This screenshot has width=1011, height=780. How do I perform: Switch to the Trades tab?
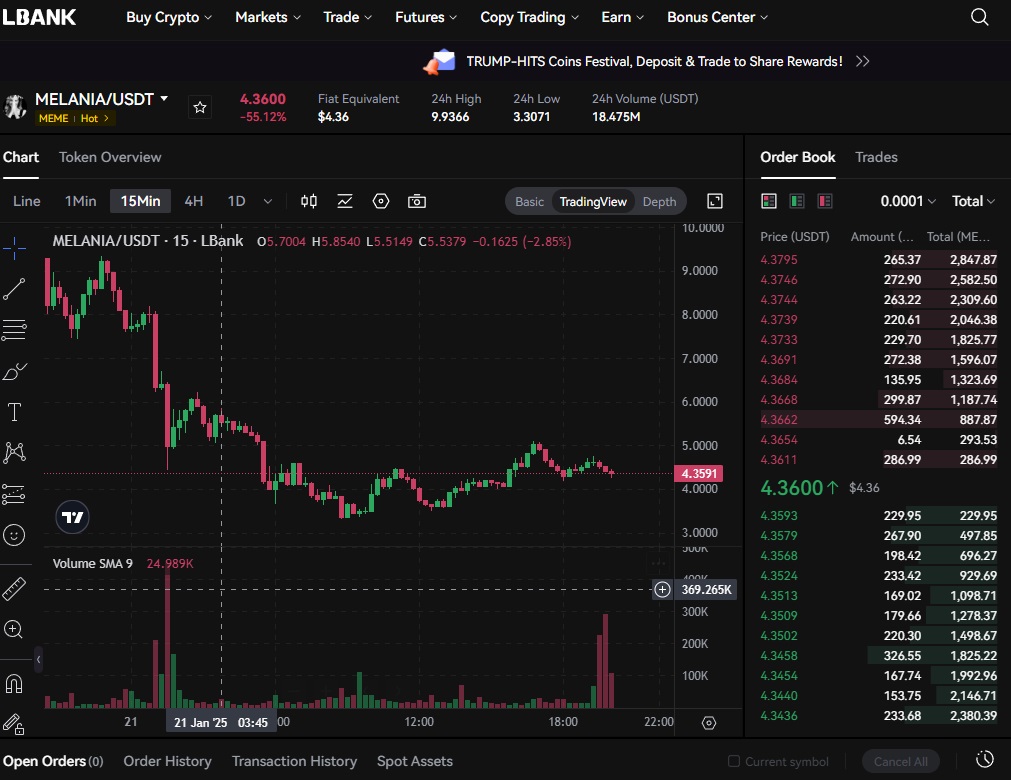(876, 157)
